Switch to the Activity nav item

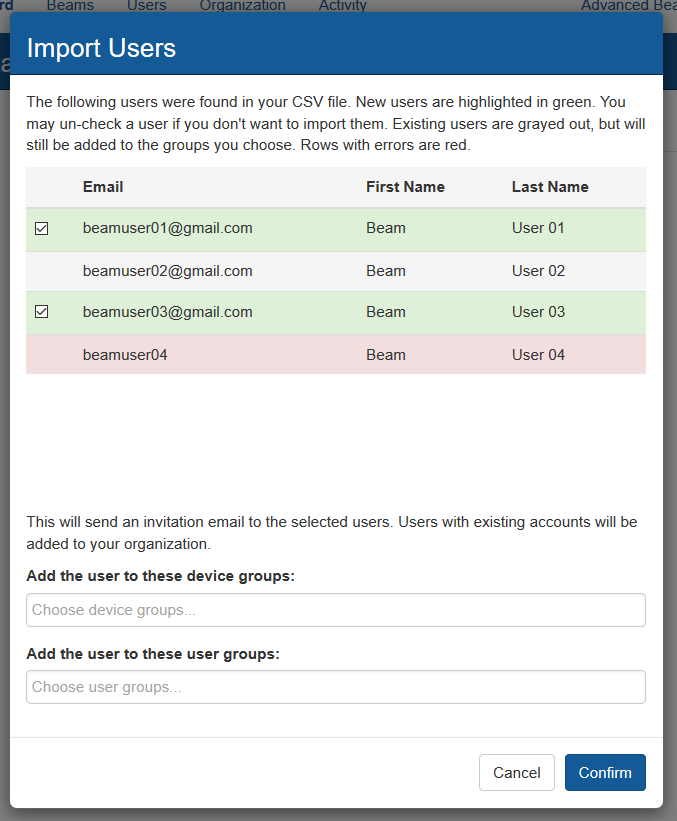point(342,6)
